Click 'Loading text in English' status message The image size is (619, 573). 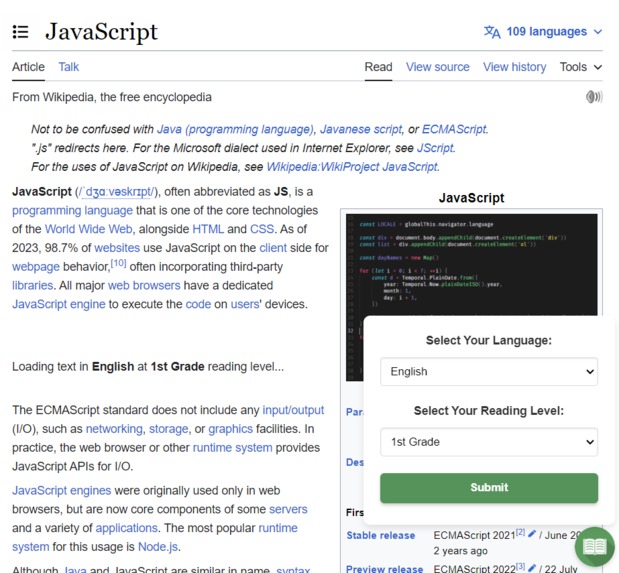click(x=148, y=367)
